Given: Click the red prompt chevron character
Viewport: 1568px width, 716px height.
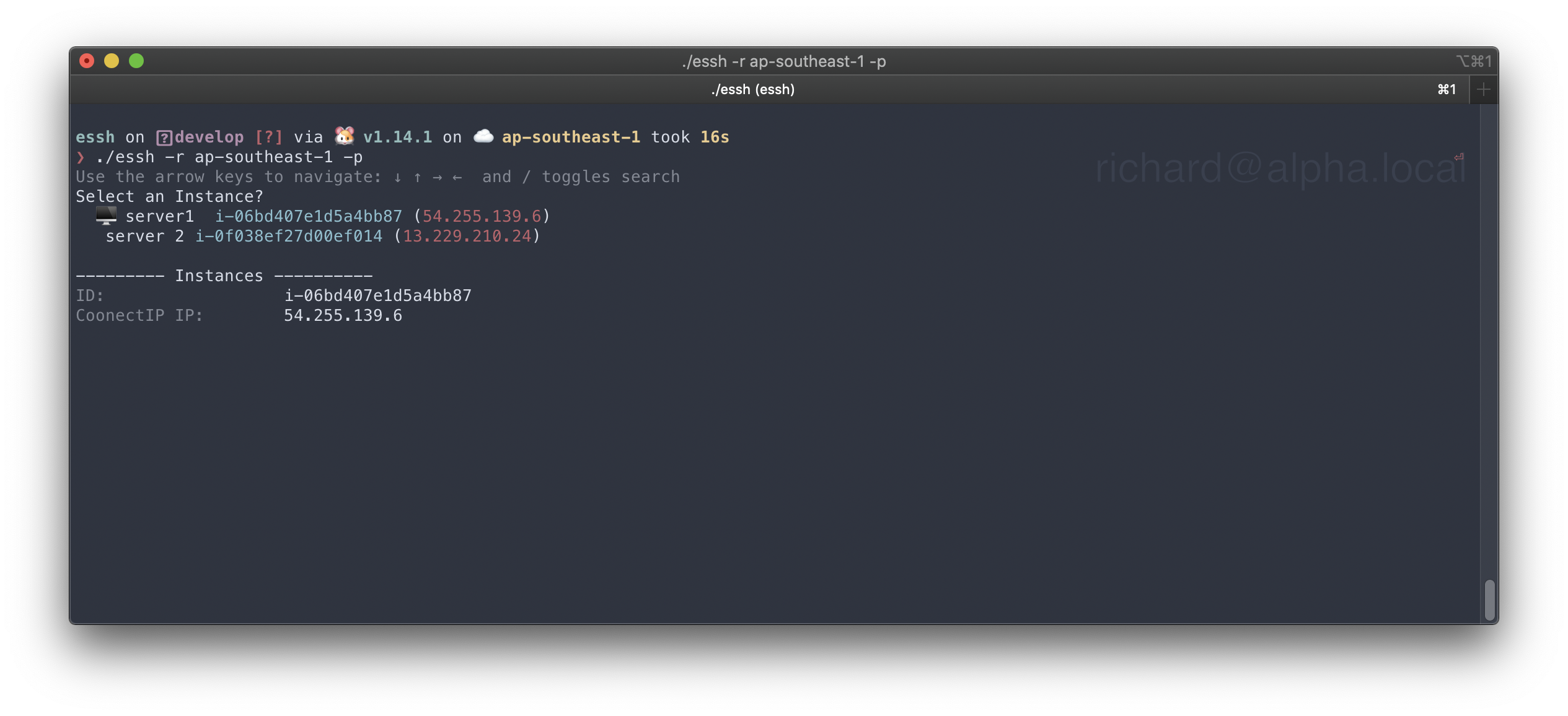Looking at the screenshot, I should (81, 157).
